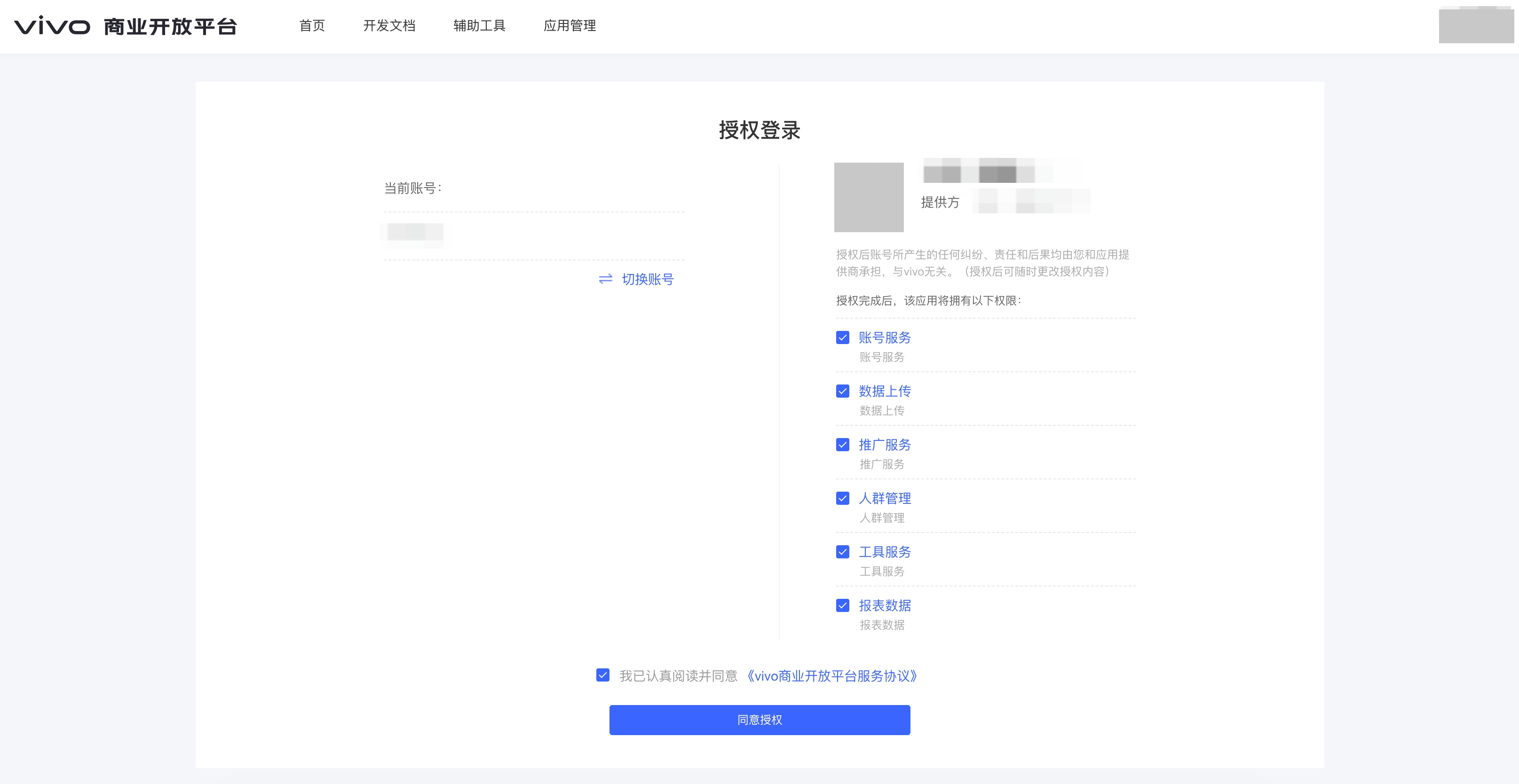Go to 应用管理
This screenshot has width=1519, height=784.
click(x=570, y=26)
